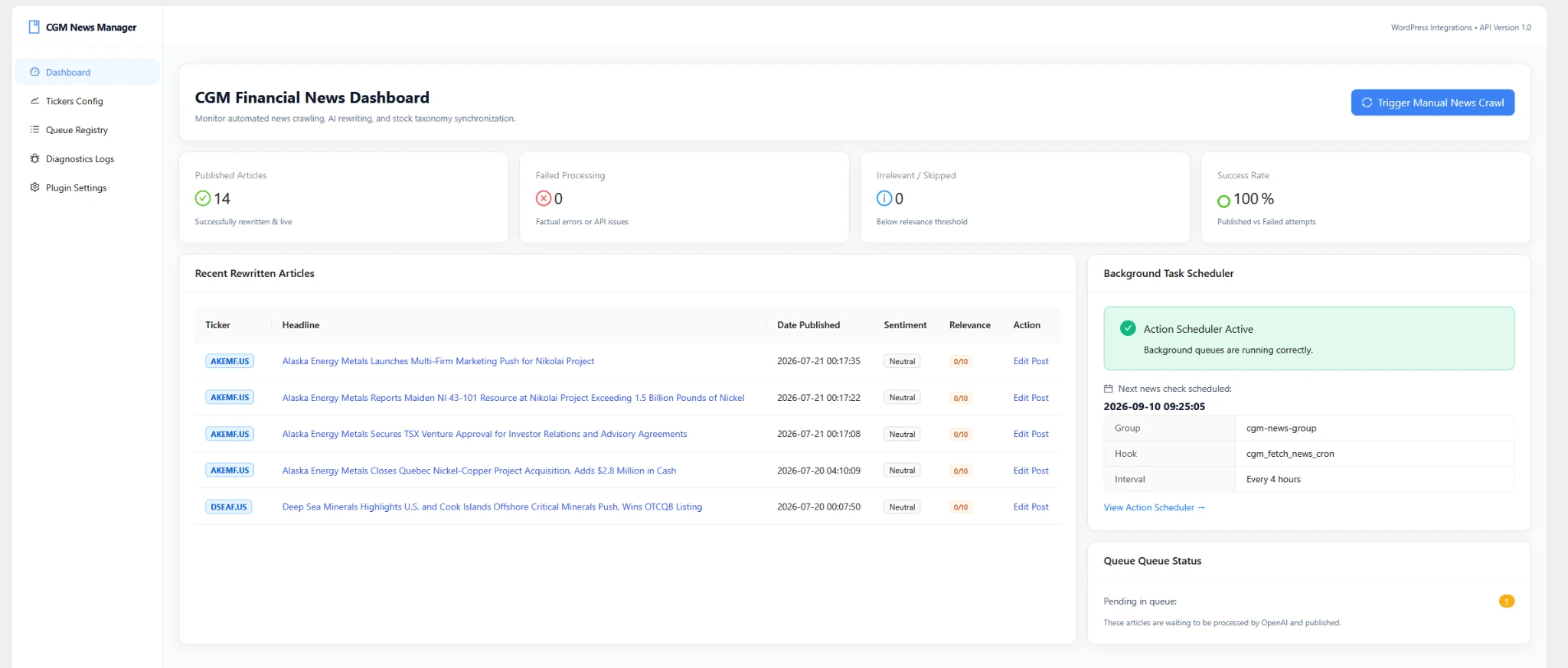Image resolution: width=1568 pixels, height=668 pixels.
Task: Open Diagnostics Logs page
Action: coord(87,159)
